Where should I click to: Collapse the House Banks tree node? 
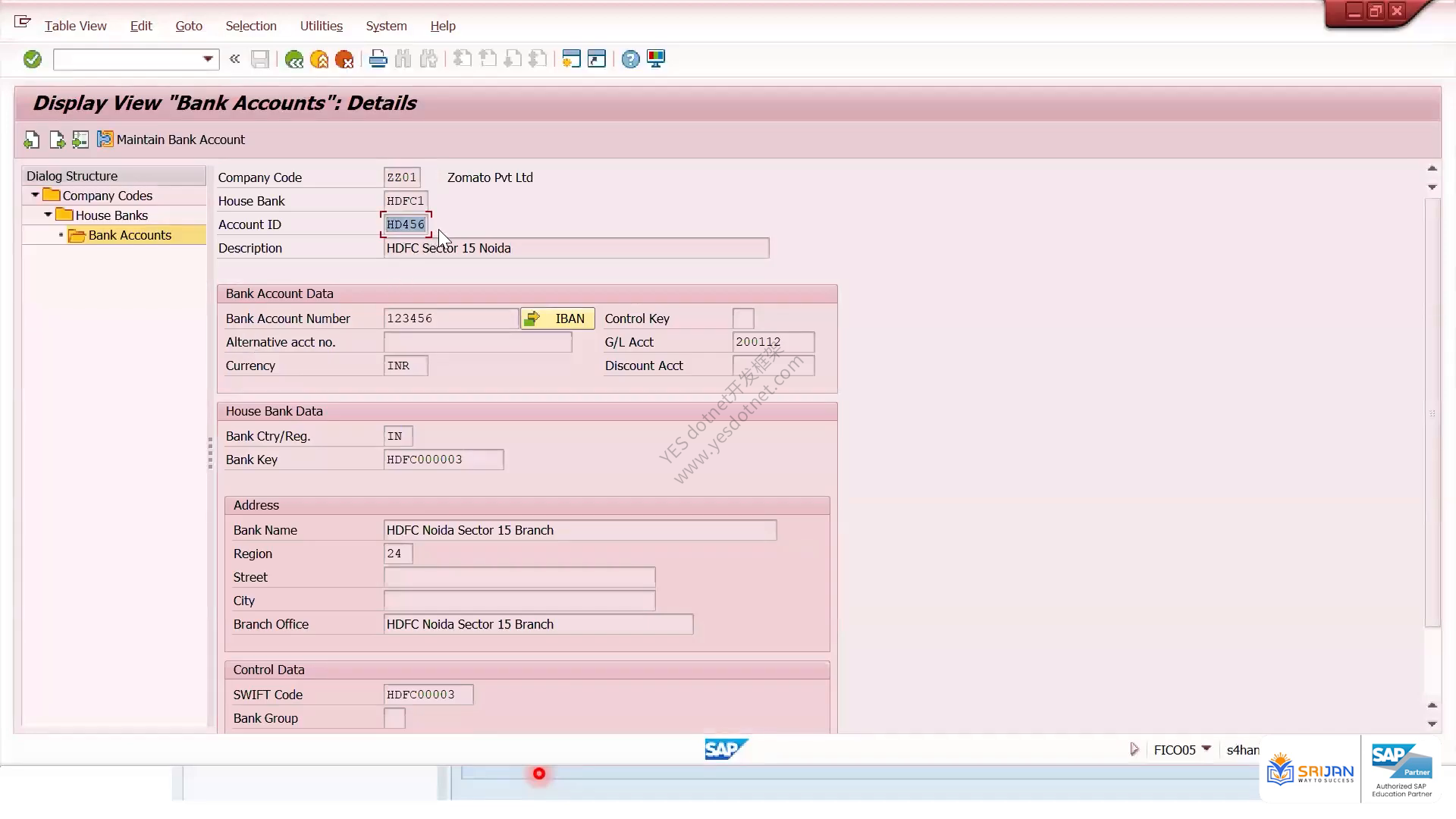tap(48, 215)
